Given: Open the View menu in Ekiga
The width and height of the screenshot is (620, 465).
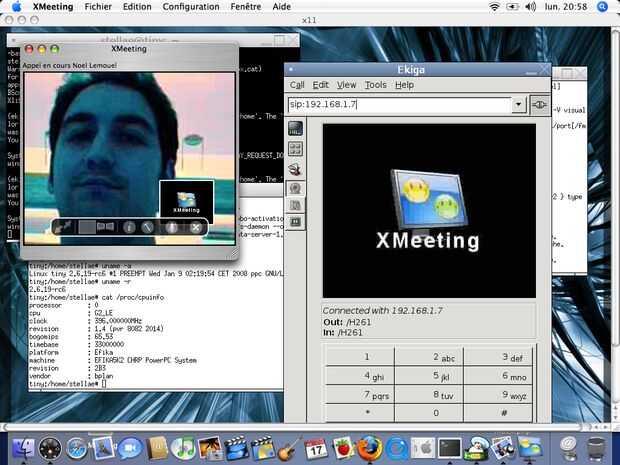Looking at the screenshot, I should [346, 85].
